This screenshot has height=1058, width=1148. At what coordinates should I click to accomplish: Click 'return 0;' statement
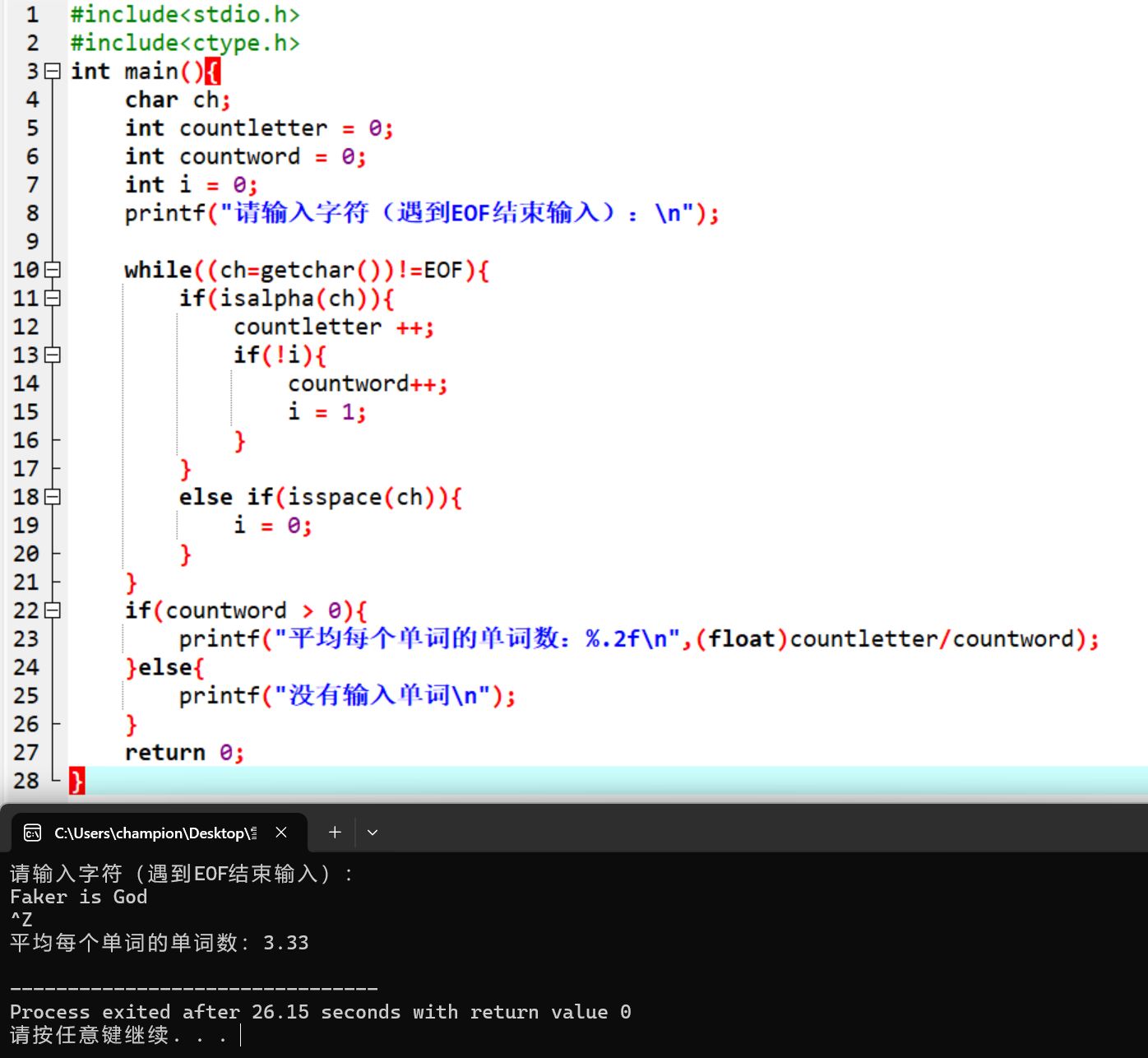click(184, 753)
